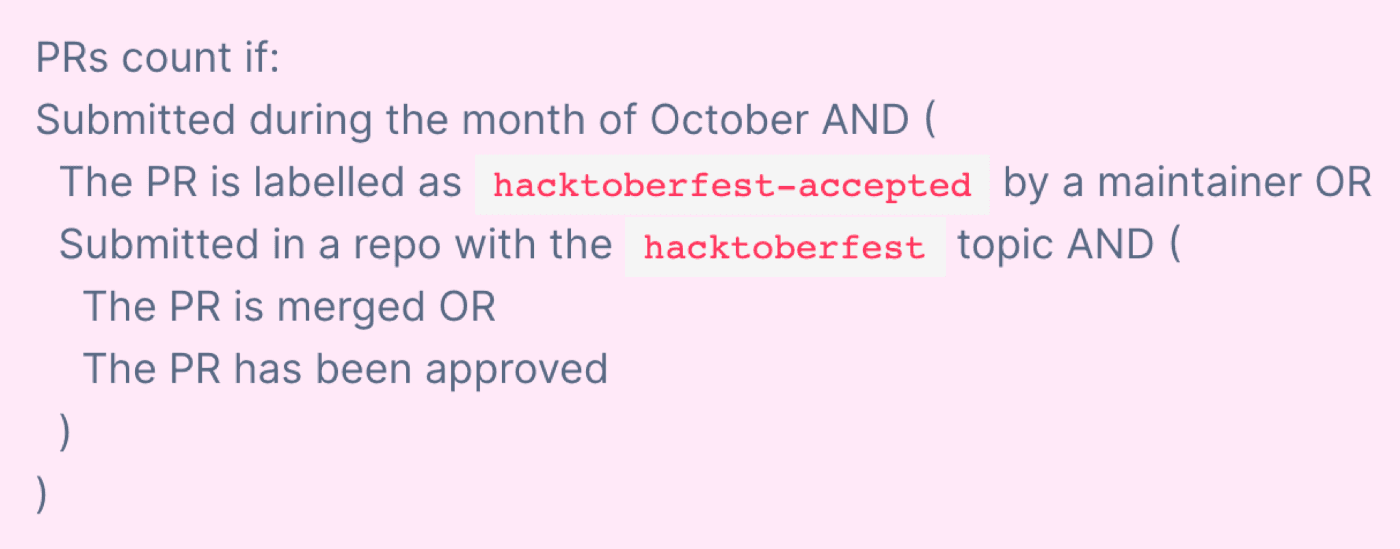Click the word "approved"
1400x549 pixels.
click(517, 370)
